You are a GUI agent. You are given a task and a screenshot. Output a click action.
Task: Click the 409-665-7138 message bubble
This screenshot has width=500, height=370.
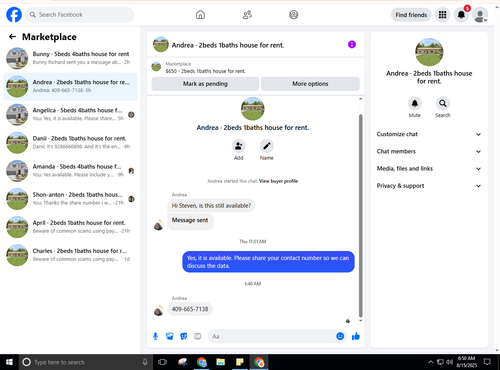pyautogui.click(x=190, y=309)
